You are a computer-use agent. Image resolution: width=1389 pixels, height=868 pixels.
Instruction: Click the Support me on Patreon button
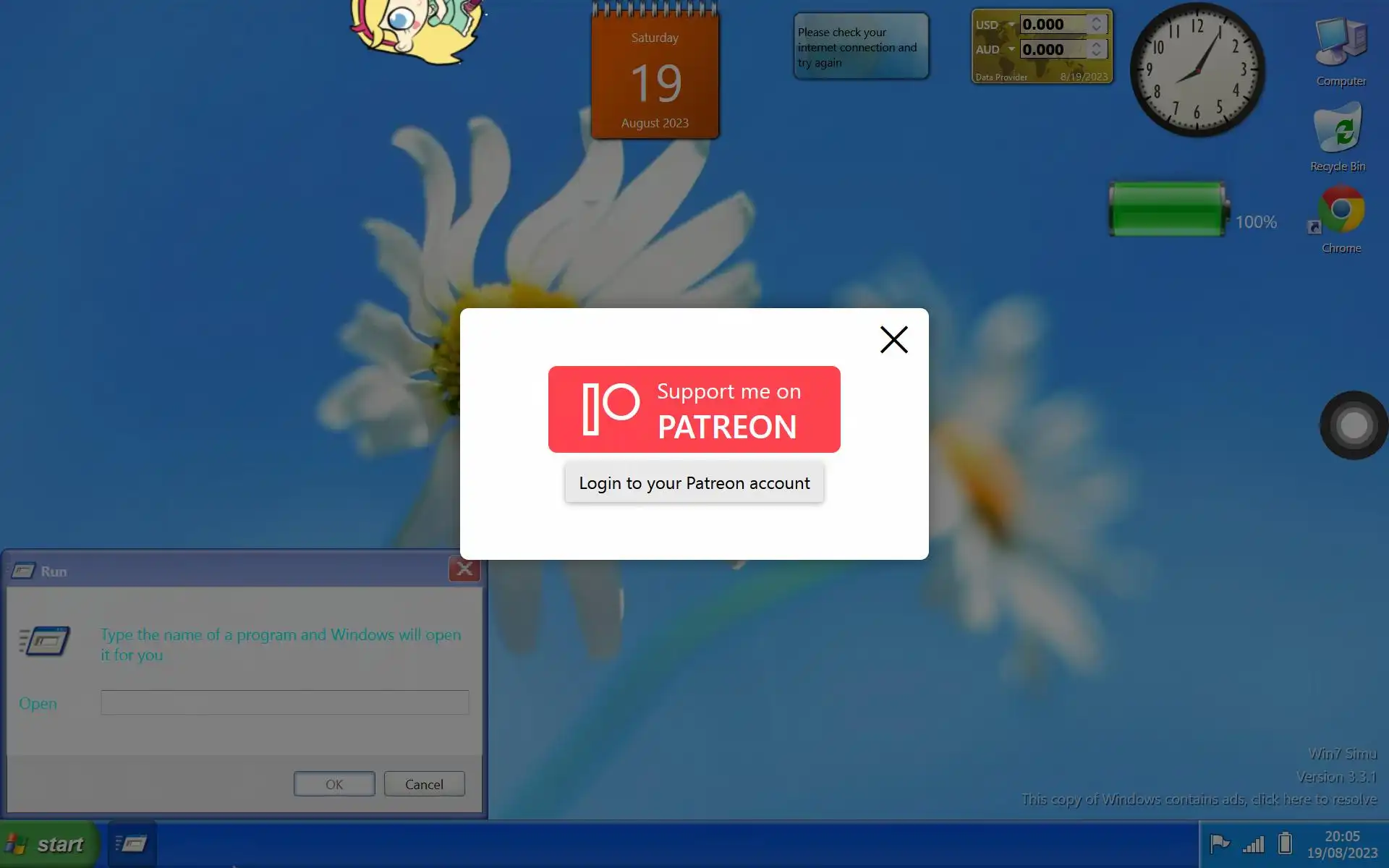click(x=694, y=409)
